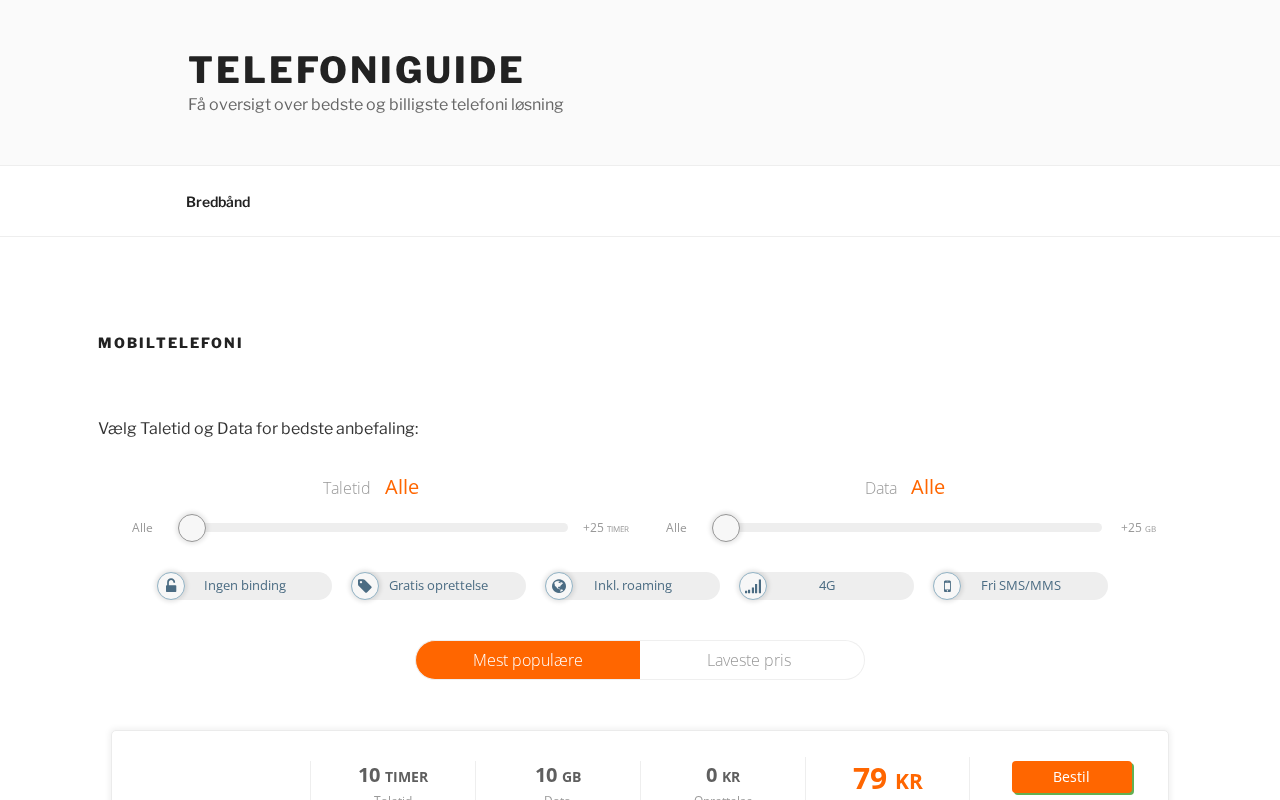Click the tag icon for Gratis oprettelse
The height and width of the screenshot is (800, 1280).
pos(365,586)
